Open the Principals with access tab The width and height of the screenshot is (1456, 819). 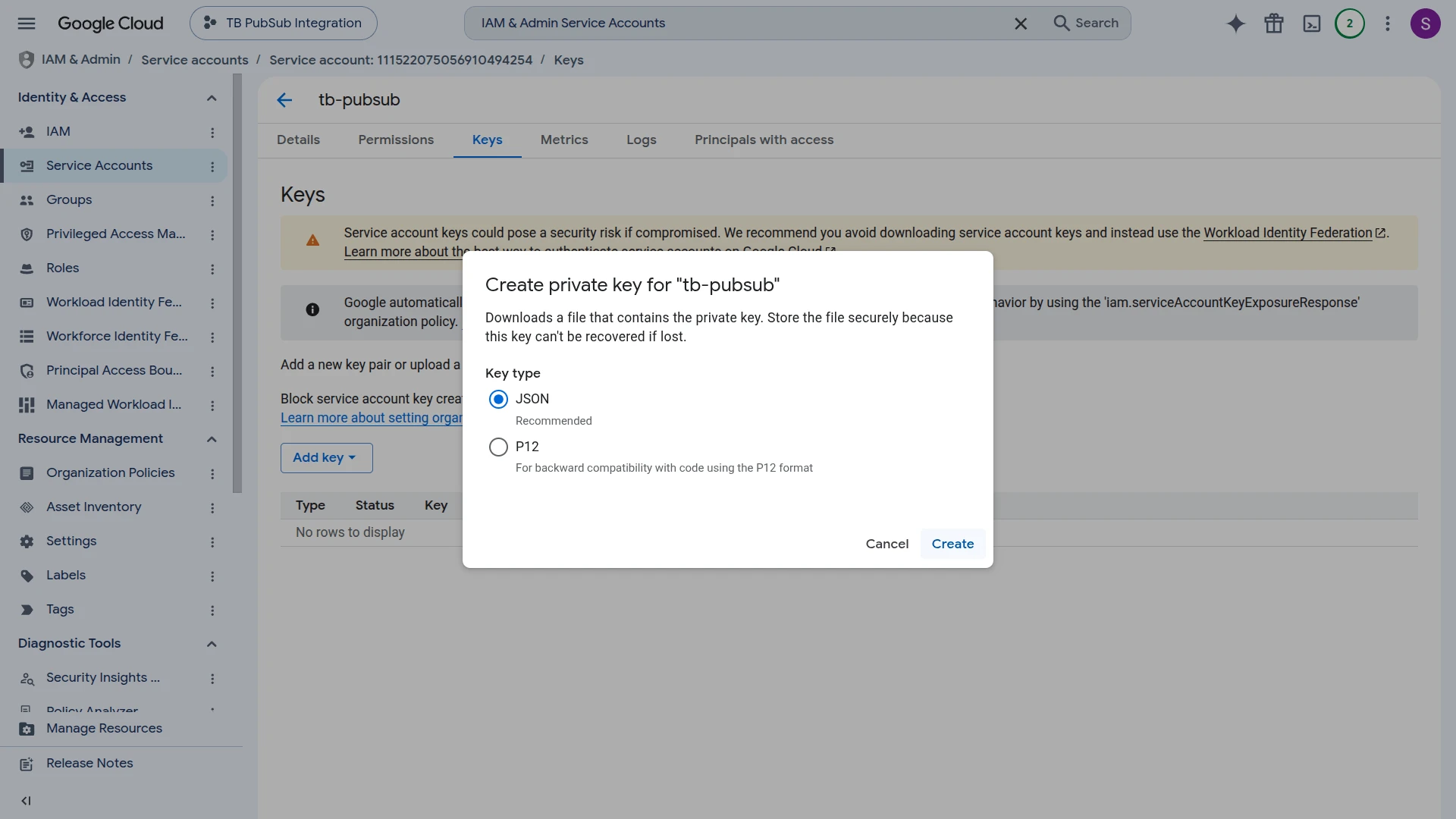coord(764,140)
